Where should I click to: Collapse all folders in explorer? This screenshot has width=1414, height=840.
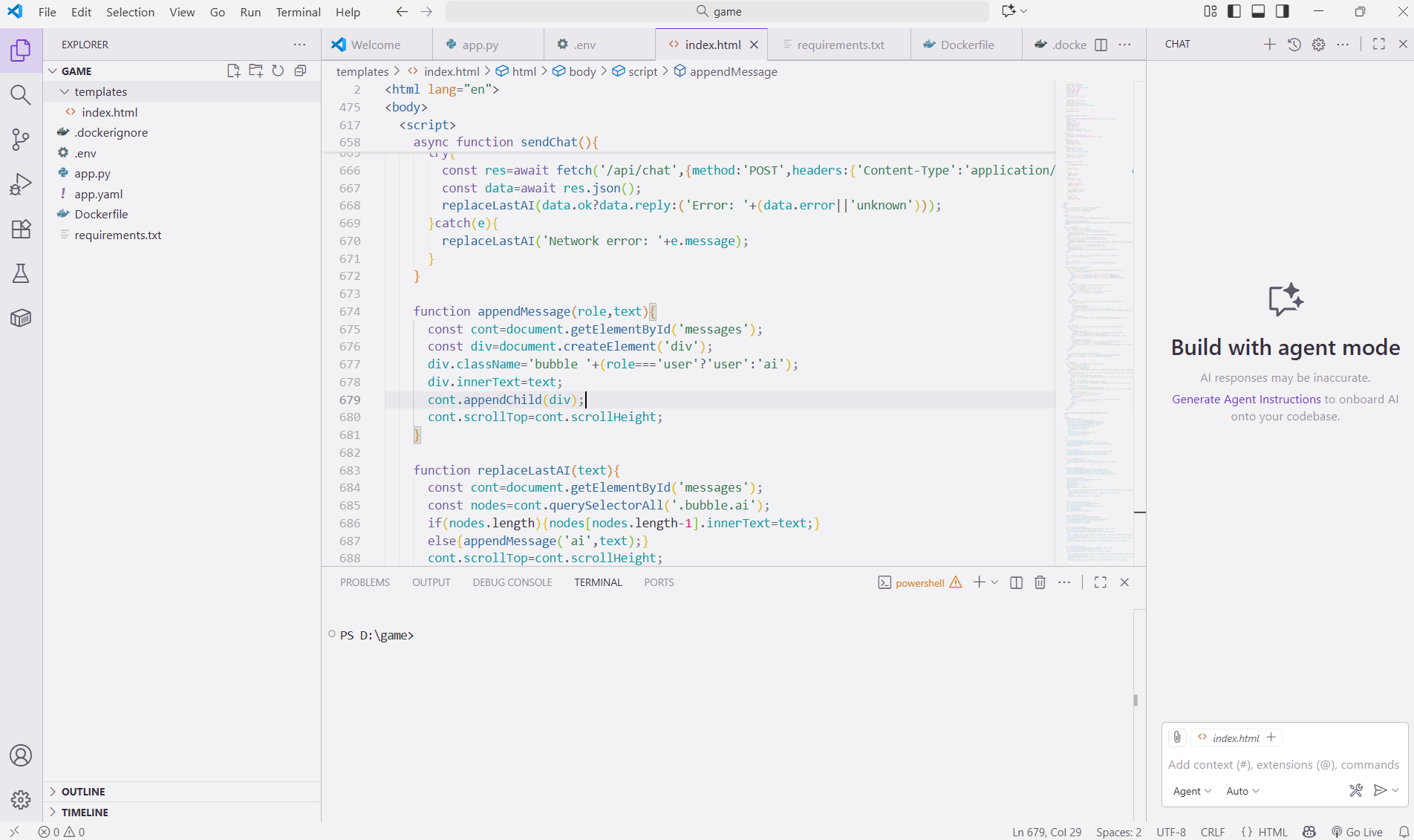[x=300, y=71]
